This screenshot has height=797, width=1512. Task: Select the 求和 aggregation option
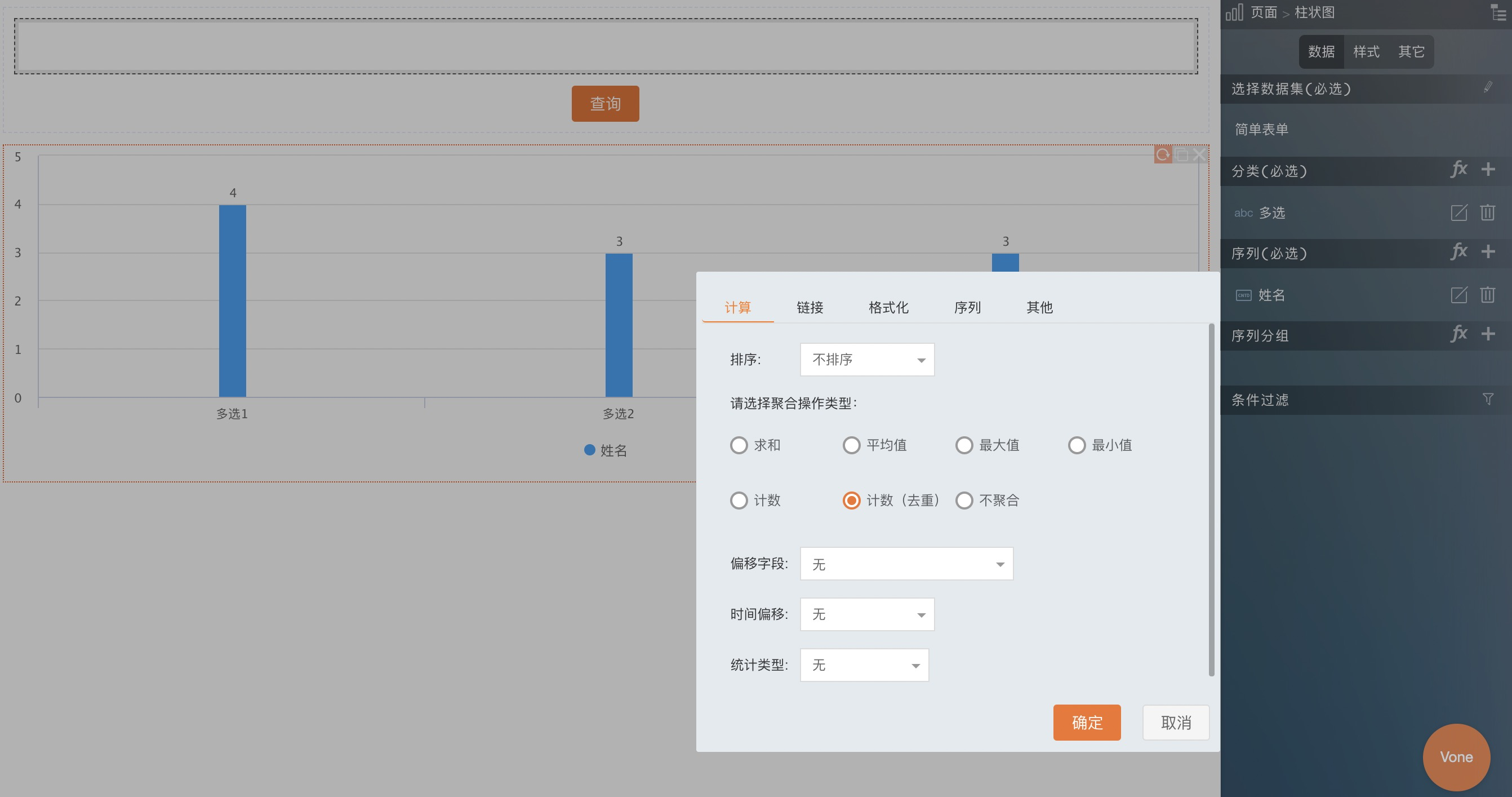739,445
